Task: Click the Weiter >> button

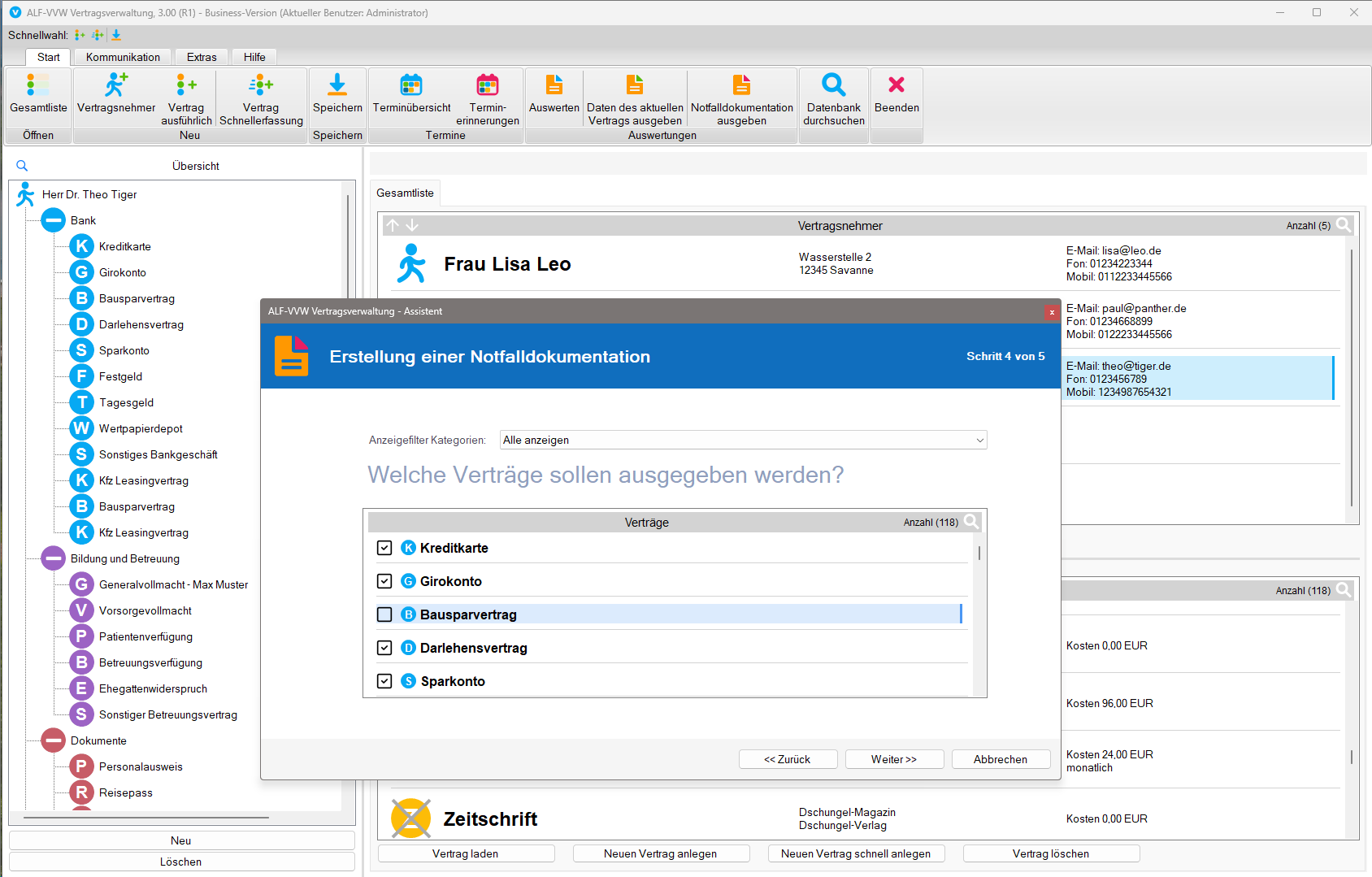Action: click(894, 759)
